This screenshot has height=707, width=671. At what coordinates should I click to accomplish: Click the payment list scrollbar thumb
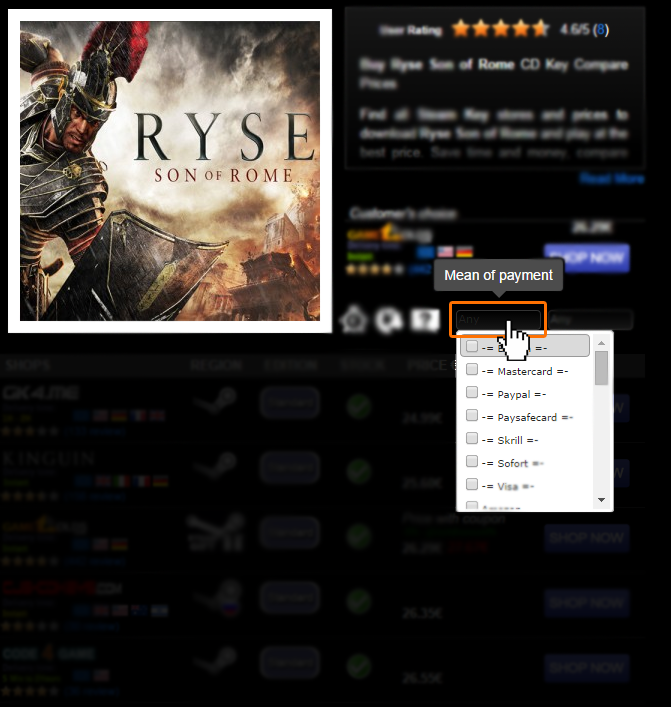(601, 368)
